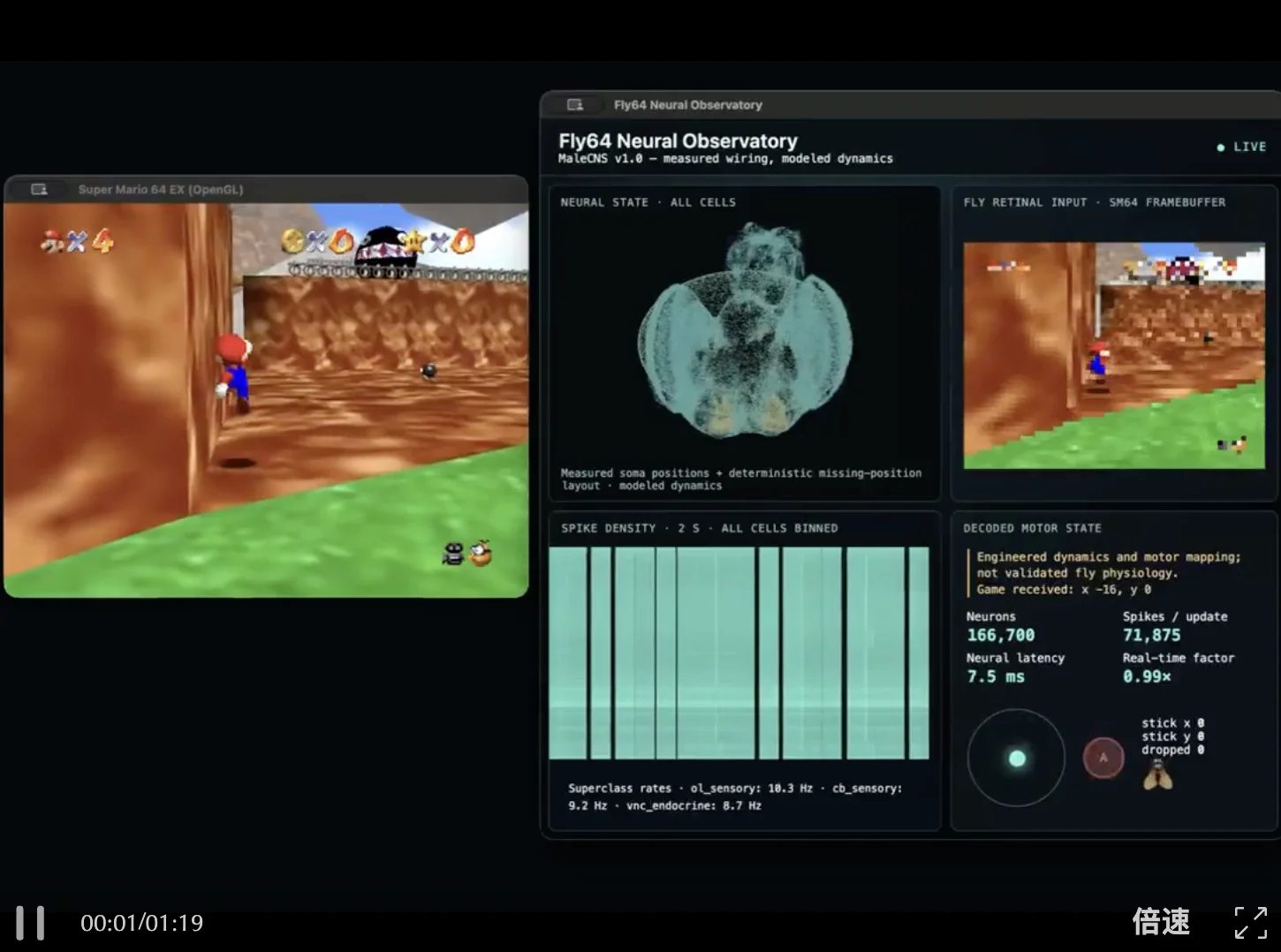Click the Mario head lives icon
The image size is (1281, 952).
click(x=51, y=240)
